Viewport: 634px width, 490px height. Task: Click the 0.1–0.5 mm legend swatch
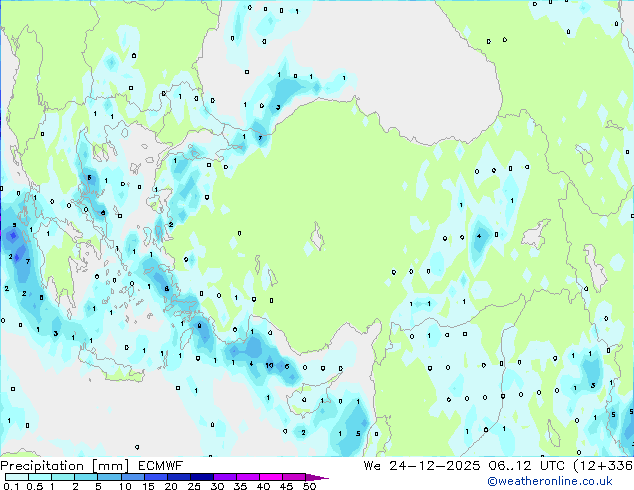tap(17, 477)
